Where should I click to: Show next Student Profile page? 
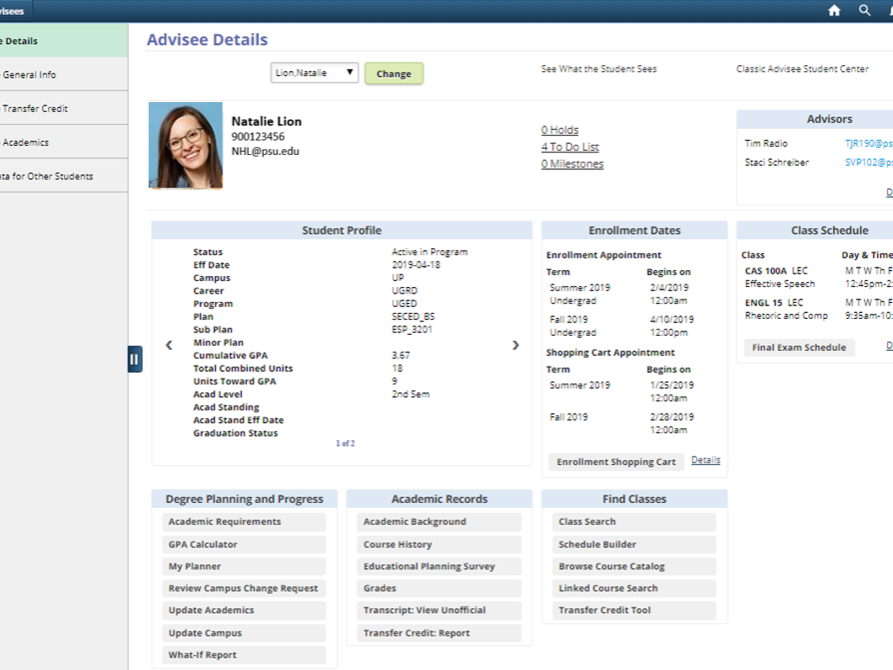[x=515, y=345]
